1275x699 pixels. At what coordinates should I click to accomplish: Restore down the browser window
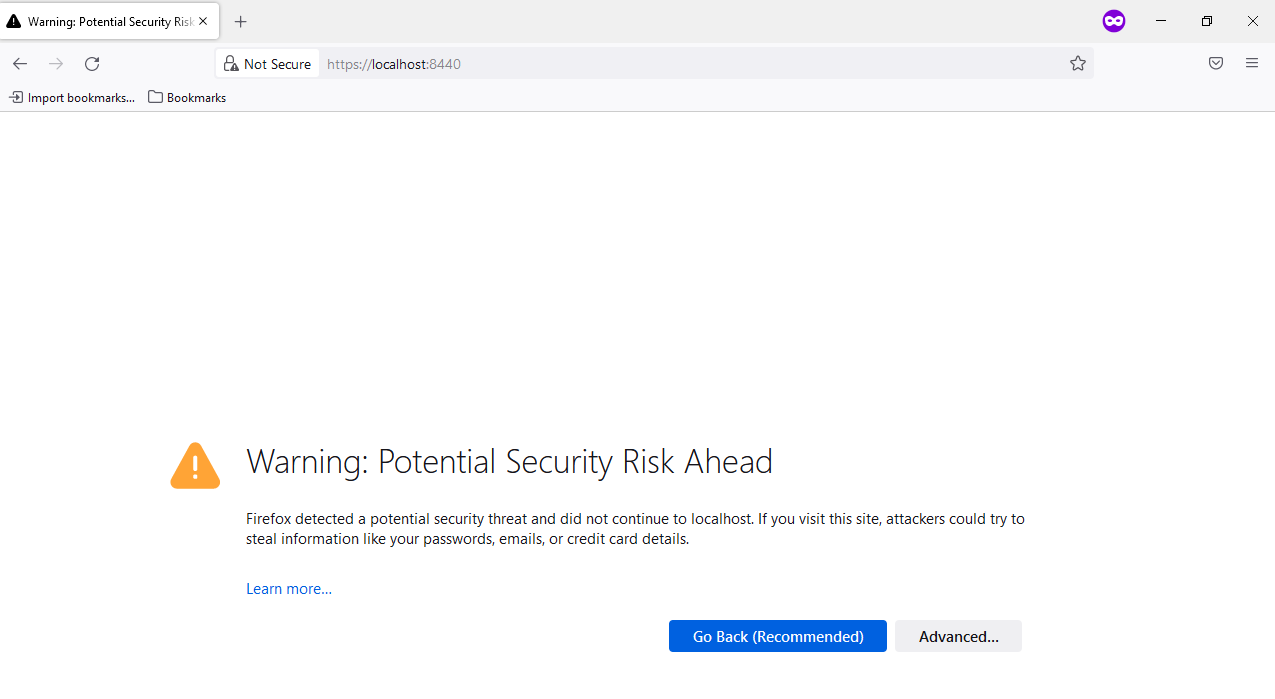pyautogui.click(x=1207, y=21)
